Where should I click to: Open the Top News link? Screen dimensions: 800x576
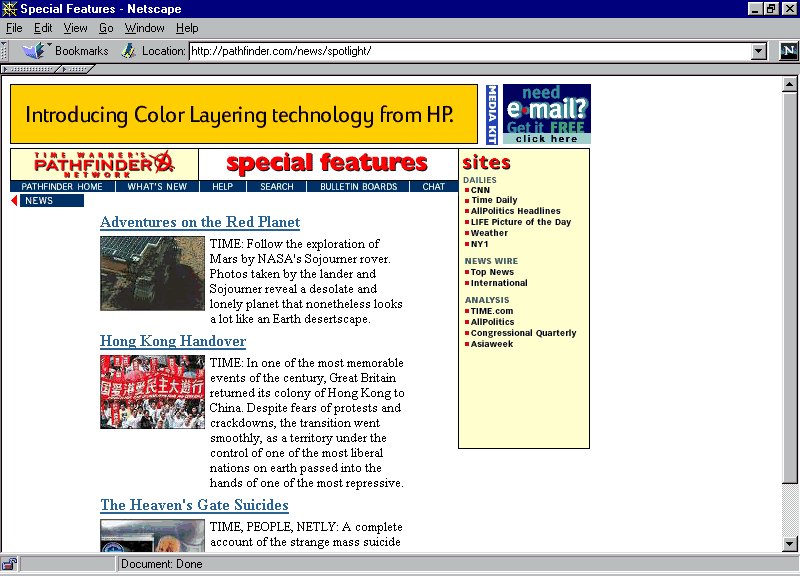(492, 272)
